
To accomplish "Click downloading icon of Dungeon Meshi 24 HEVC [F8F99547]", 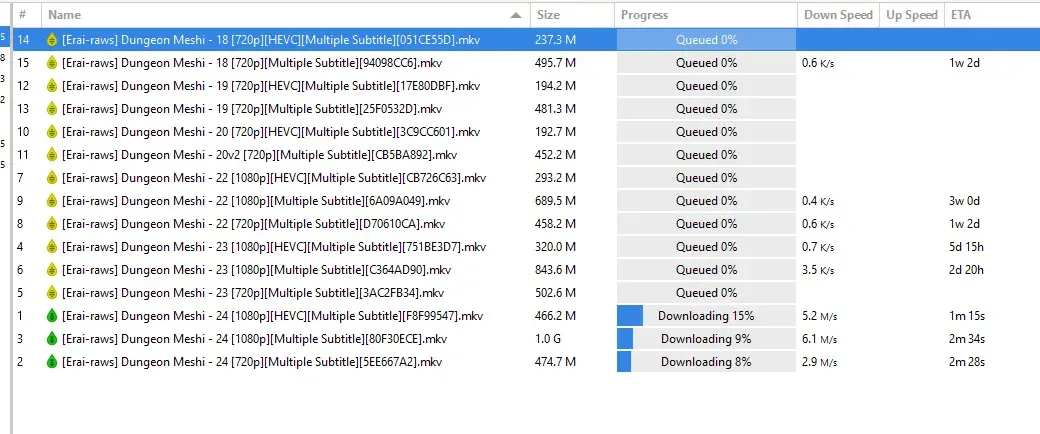I will click(52, 316).
